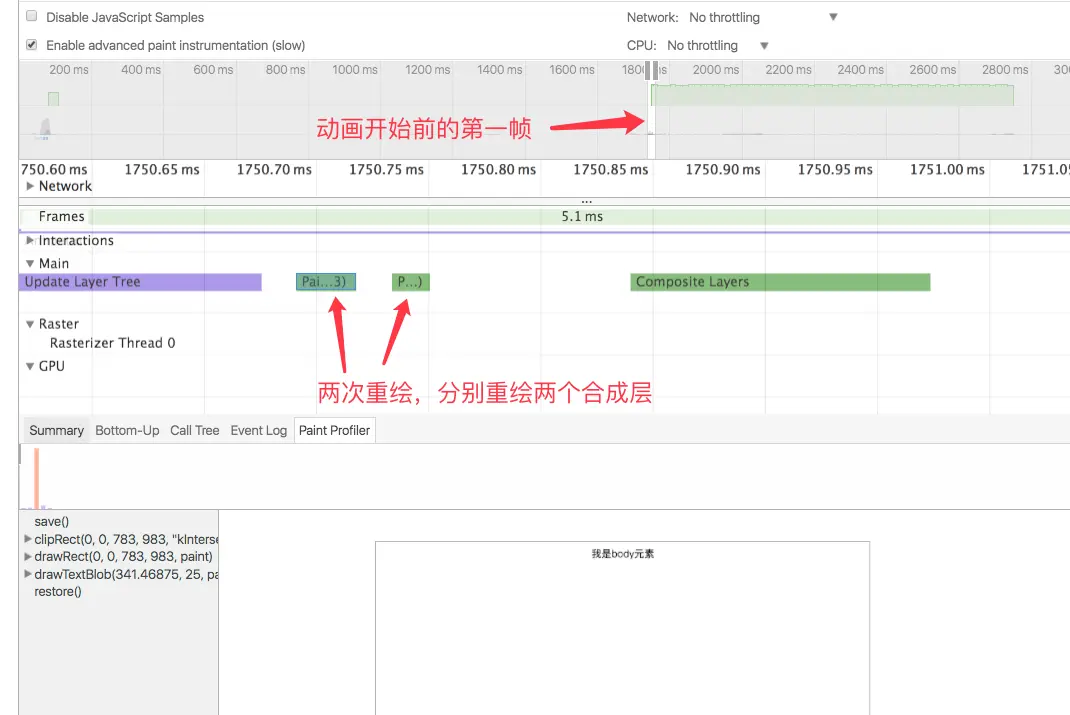Expand the clipRect paint command

coord(28,539)
